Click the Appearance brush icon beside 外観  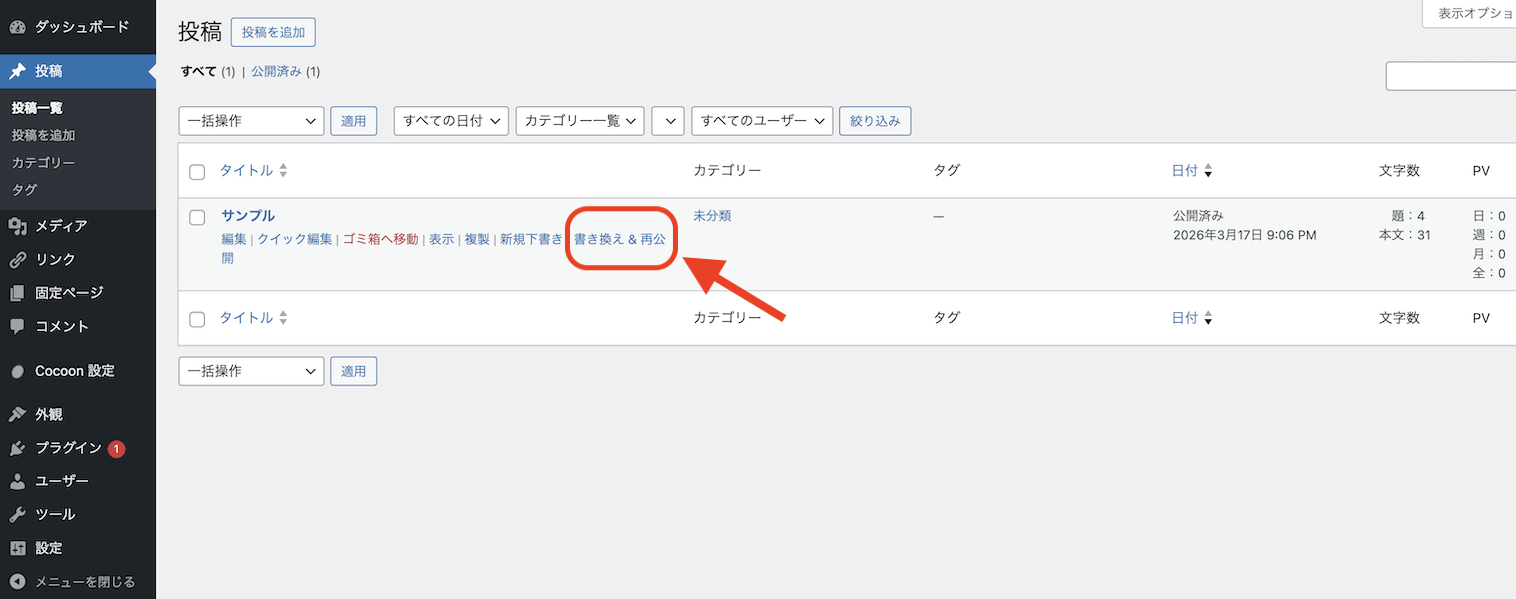tap(17, 415)
